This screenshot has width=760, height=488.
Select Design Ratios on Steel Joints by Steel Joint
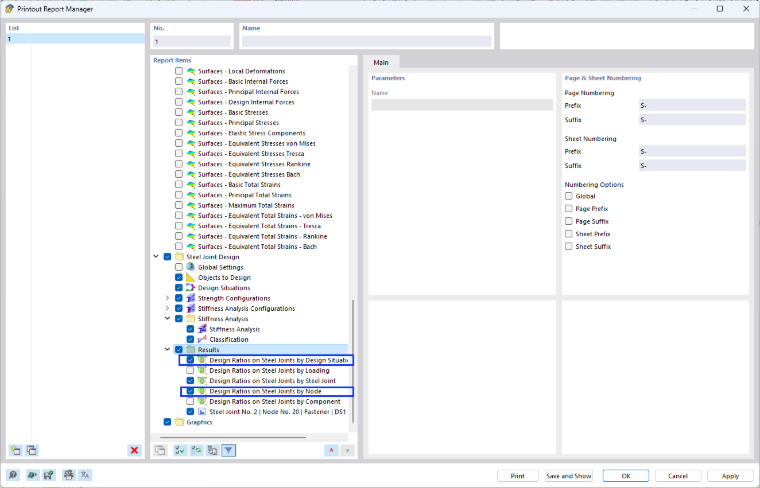point(272,381)
